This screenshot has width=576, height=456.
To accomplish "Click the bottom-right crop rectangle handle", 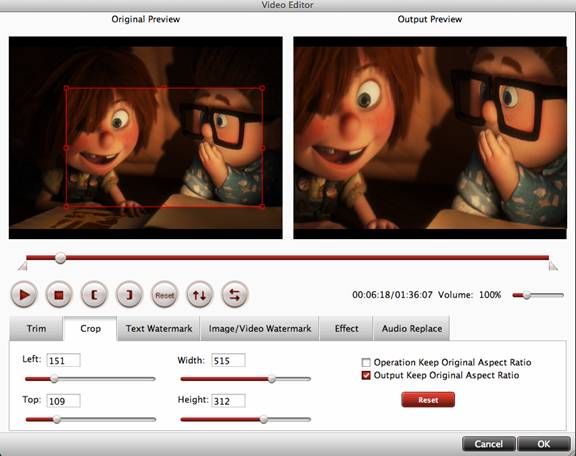I will [262, 207].
